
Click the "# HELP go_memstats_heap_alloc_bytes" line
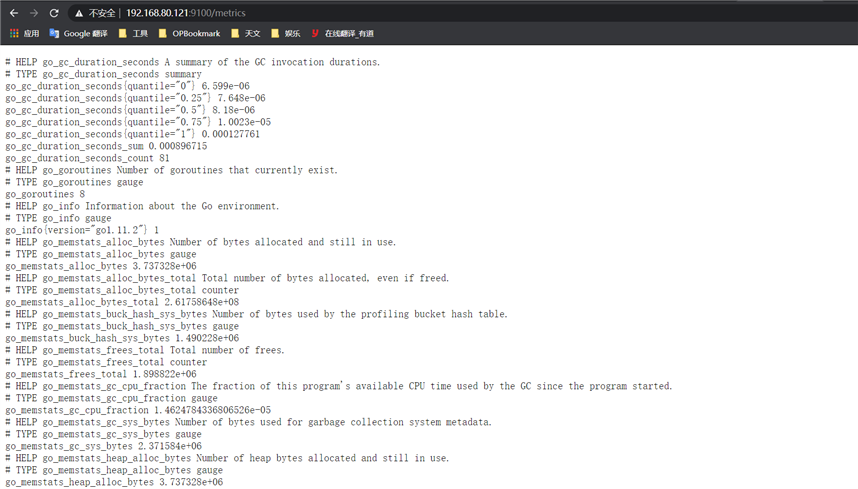tap(227, 459)
